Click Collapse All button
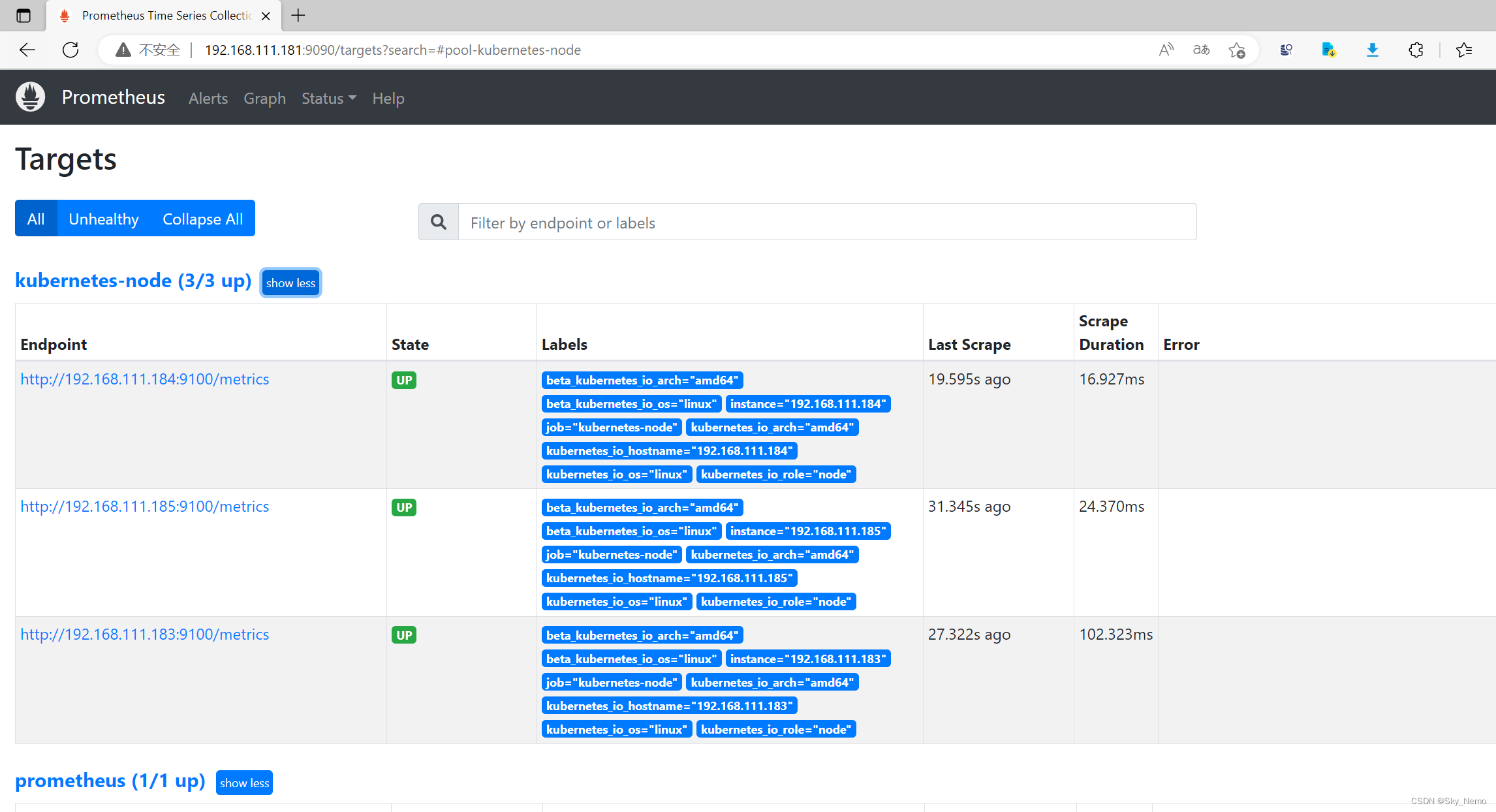1496x812 pixels. tap(203, 219)
